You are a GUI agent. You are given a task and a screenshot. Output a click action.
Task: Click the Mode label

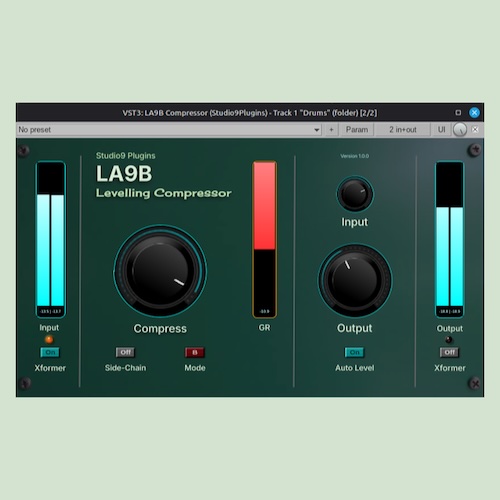pyautogui.click(x=195, y=368)
